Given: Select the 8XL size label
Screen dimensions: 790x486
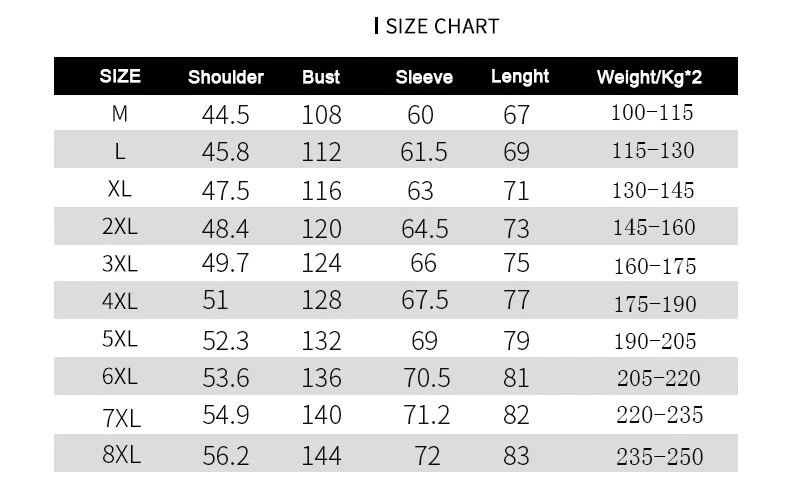Looking at the screenshot, I should [121, 454].
